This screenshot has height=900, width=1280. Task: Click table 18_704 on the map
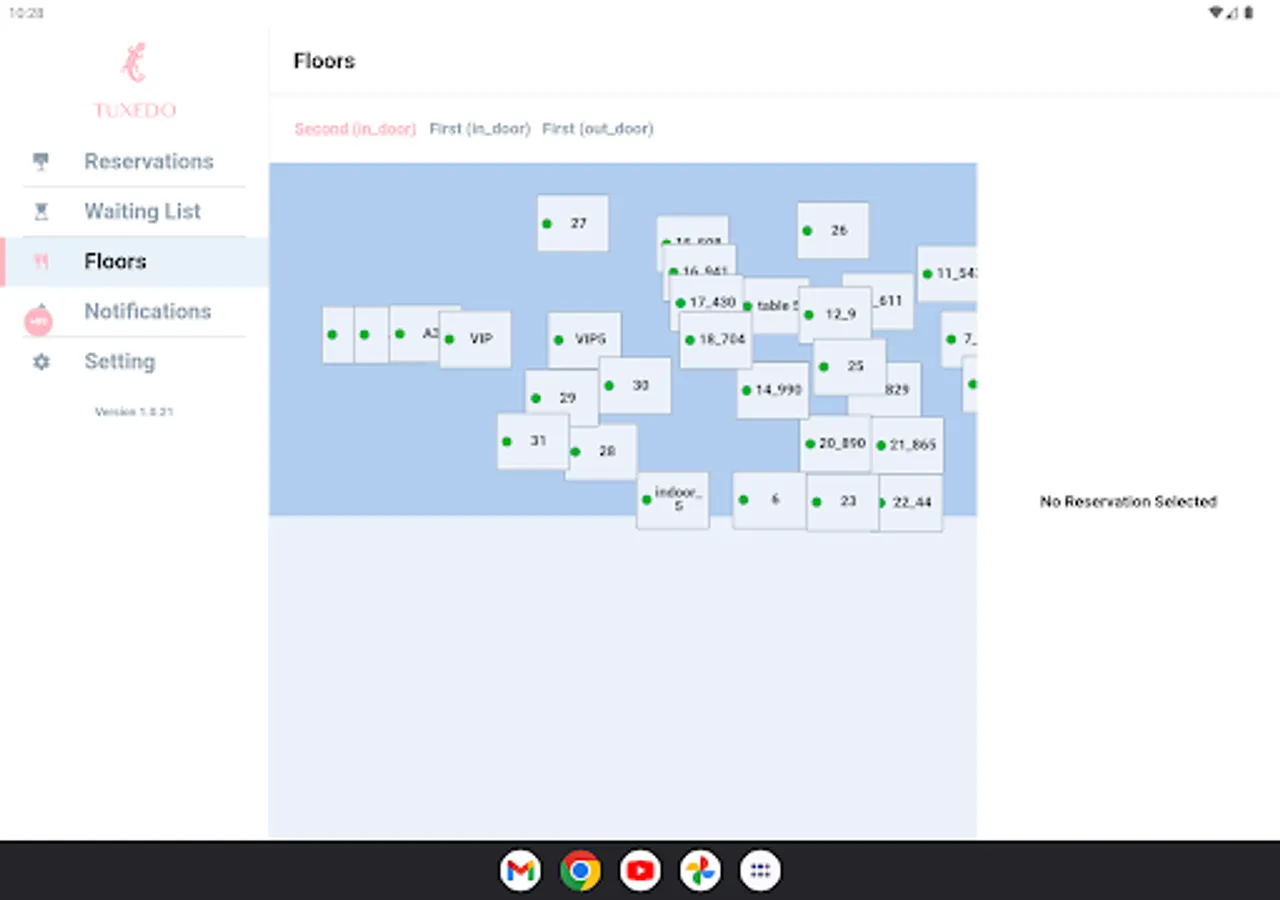[716, 340]
